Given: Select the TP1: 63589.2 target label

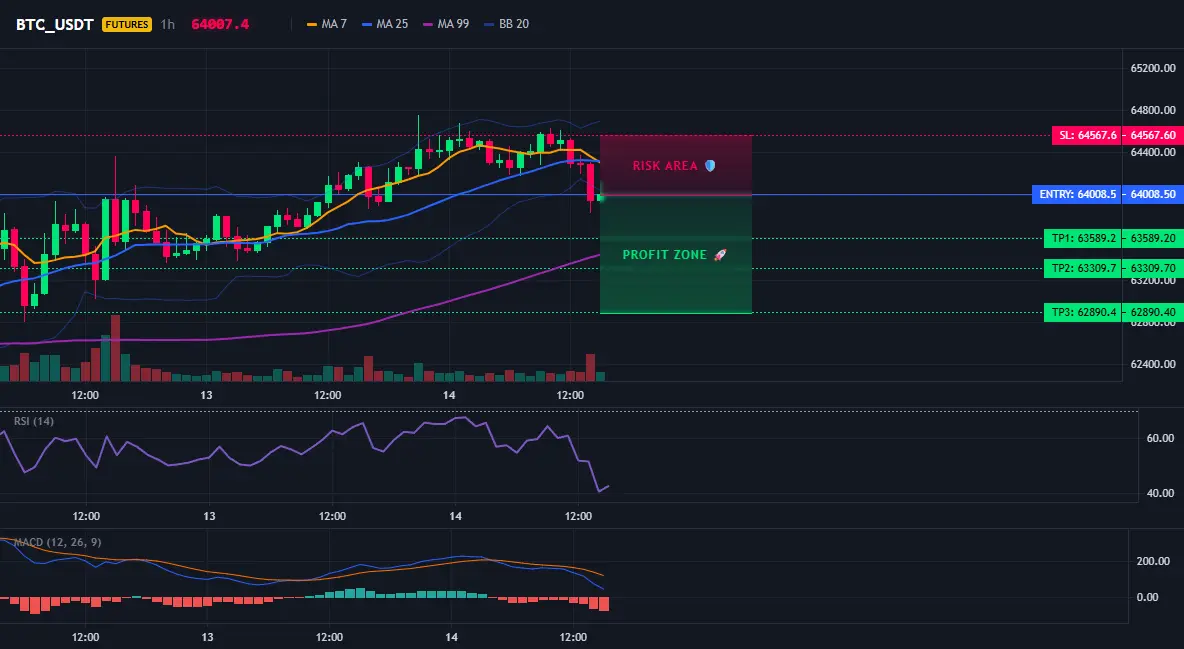Looking at the screenshot, I should 1083,238.
